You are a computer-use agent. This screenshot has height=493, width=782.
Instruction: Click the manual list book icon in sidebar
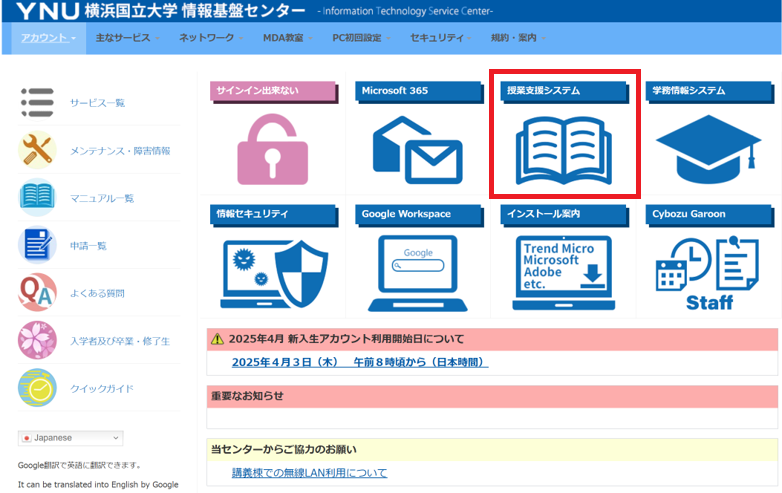pos(37,197)
